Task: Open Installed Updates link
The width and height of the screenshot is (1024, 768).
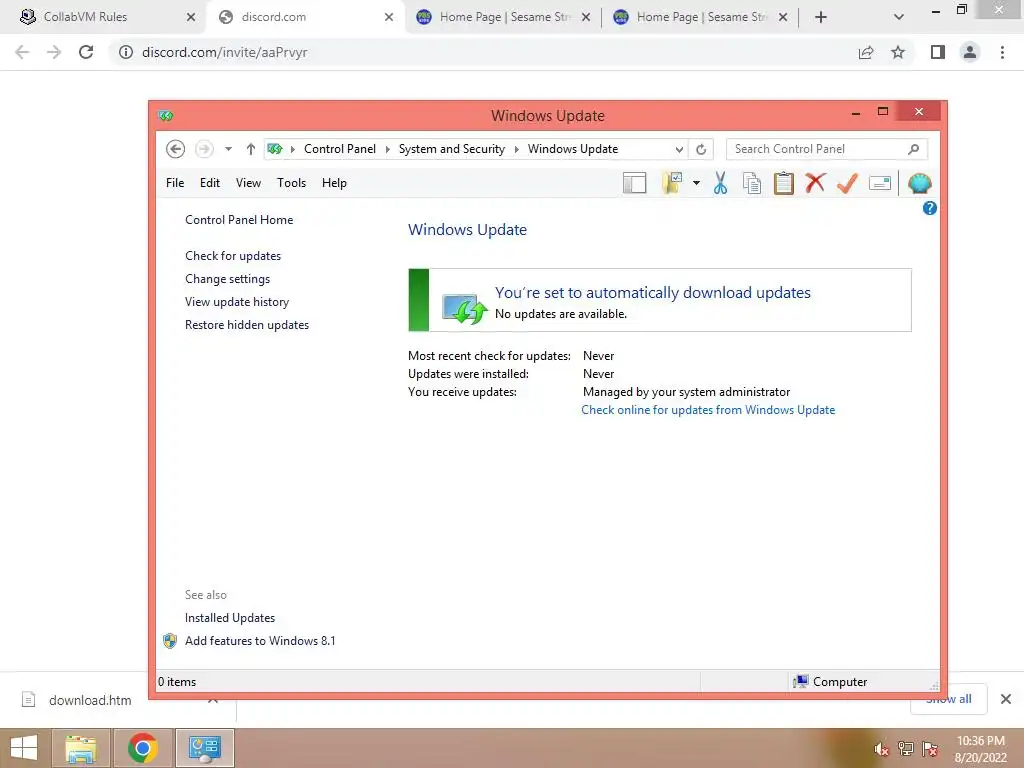Action: pyautogui.click(x=230, y=618)
